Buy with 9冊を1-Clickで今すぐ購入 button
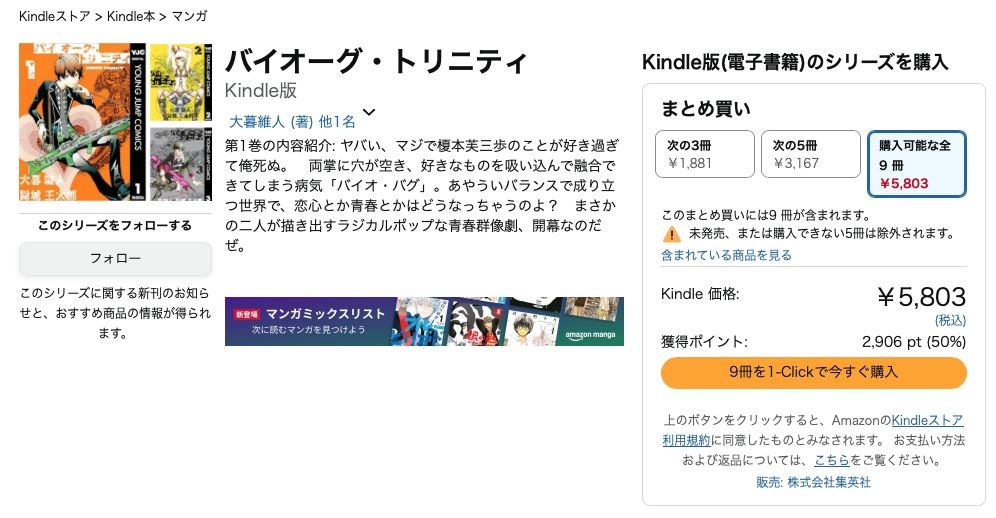 point(813,372)
